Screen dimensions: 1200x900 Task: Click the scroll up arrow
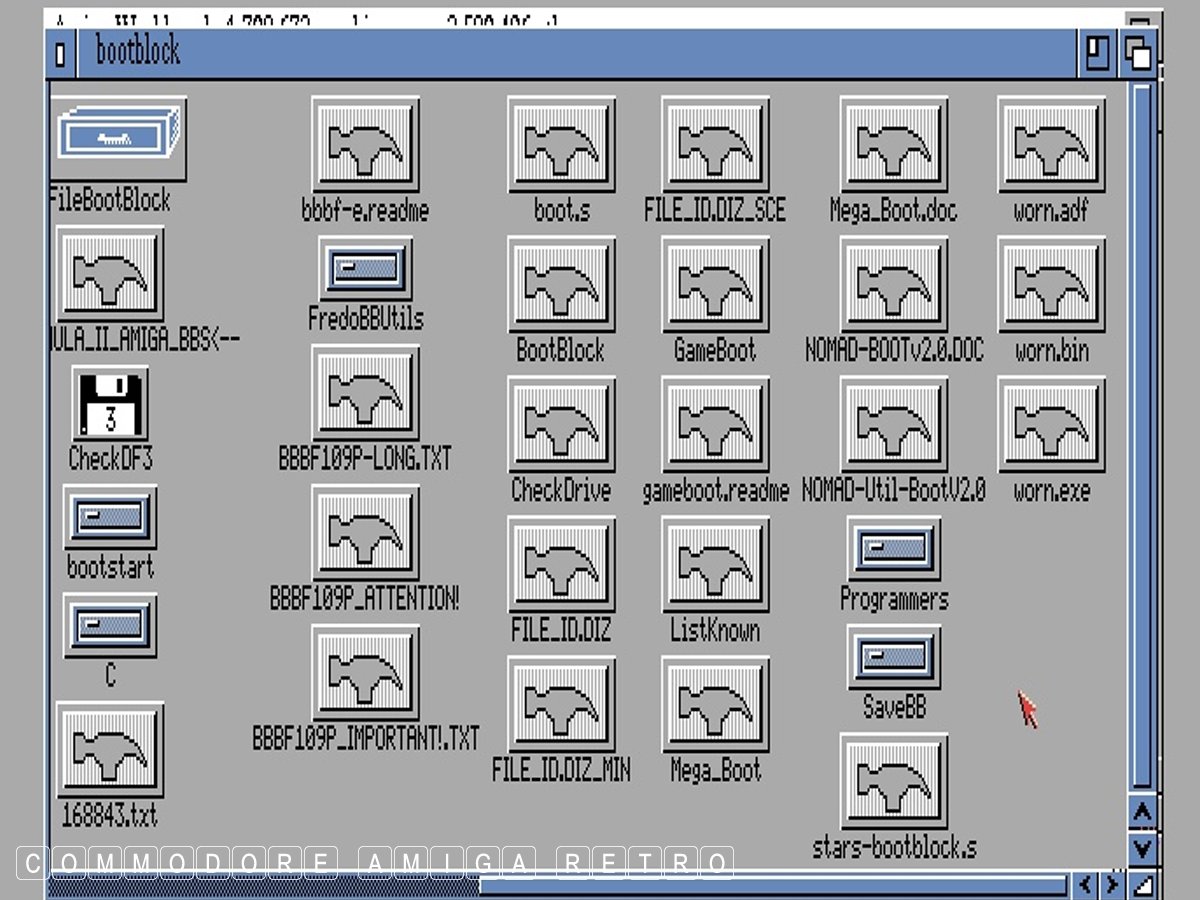point(1143,812)
